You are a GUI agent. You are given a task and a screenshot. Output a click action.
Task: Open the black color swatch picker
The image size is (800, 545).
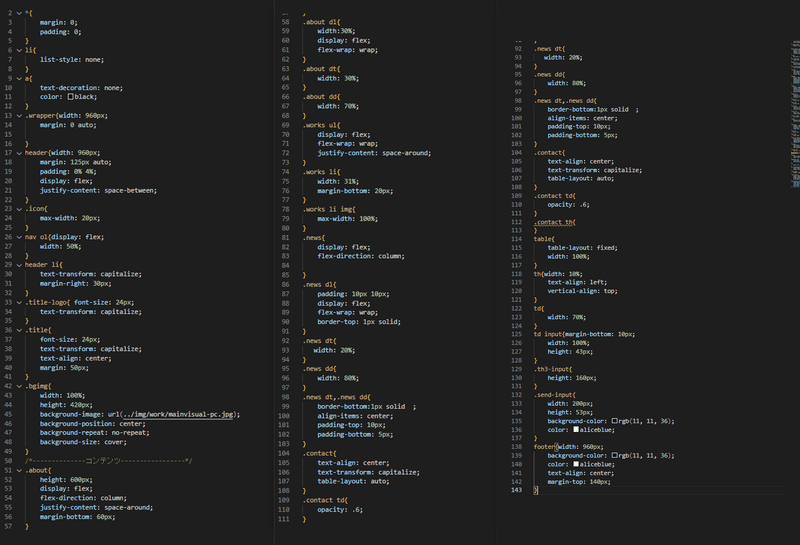coord(70,97)
